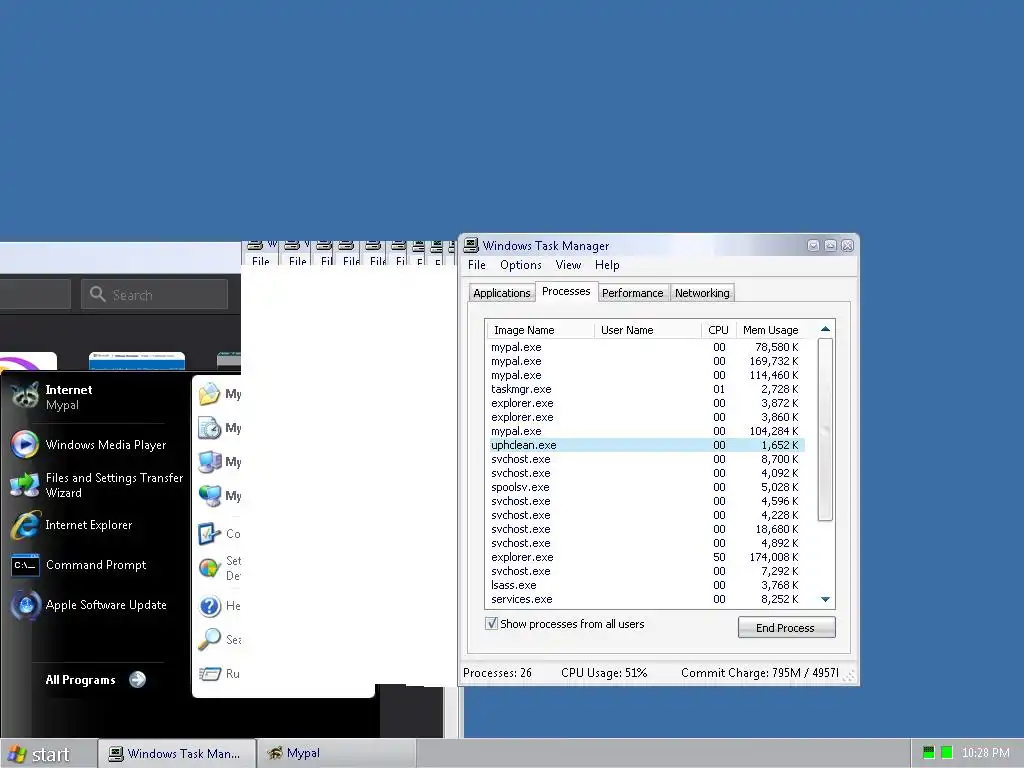Screen dimensions: 1024x768
Task: Switch to Mypal taskbar button
Action: click(336, 754)
